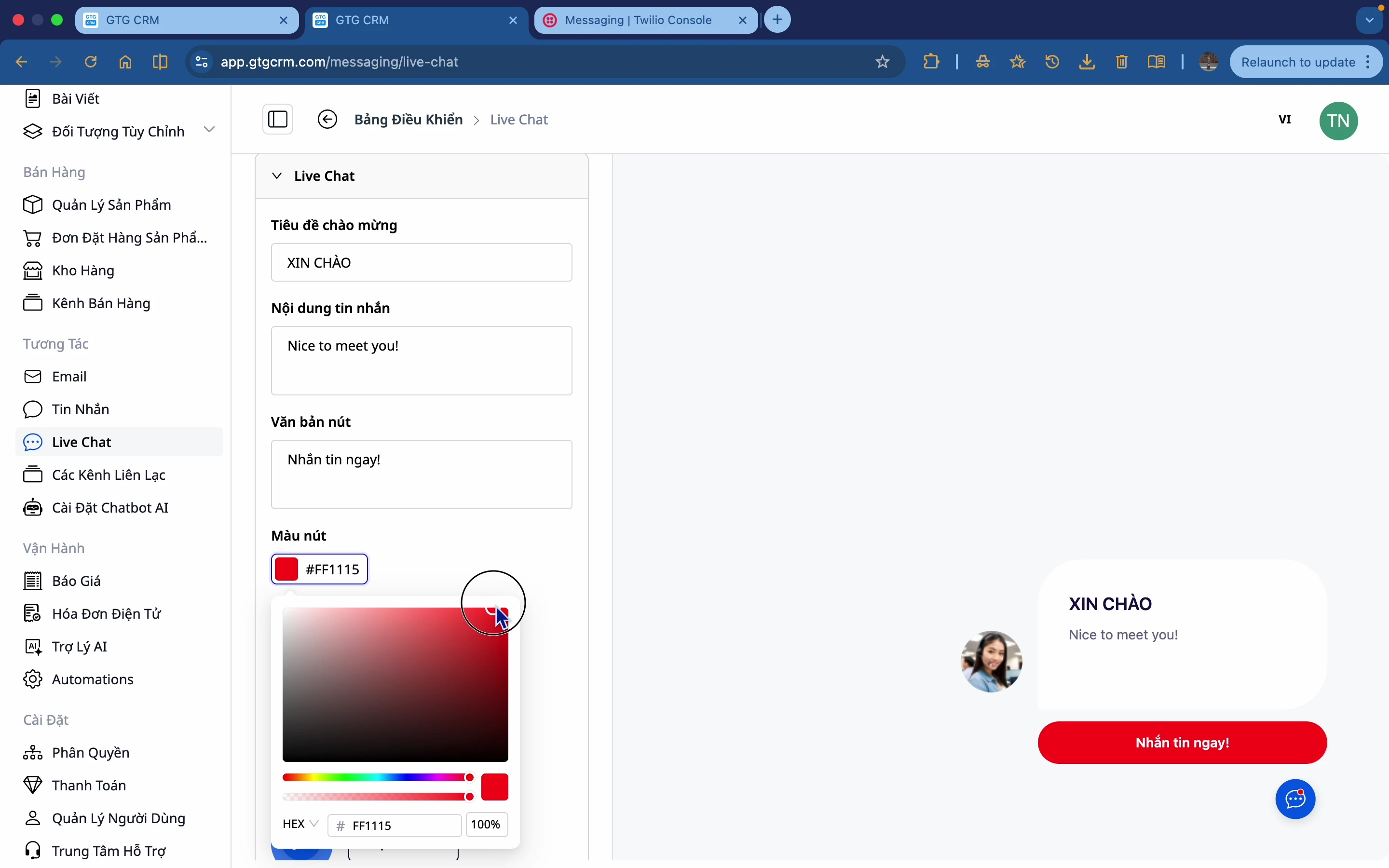Toggle the sidebar panel icon
This screenshot has width=1389, height=868.
[278, 119]
